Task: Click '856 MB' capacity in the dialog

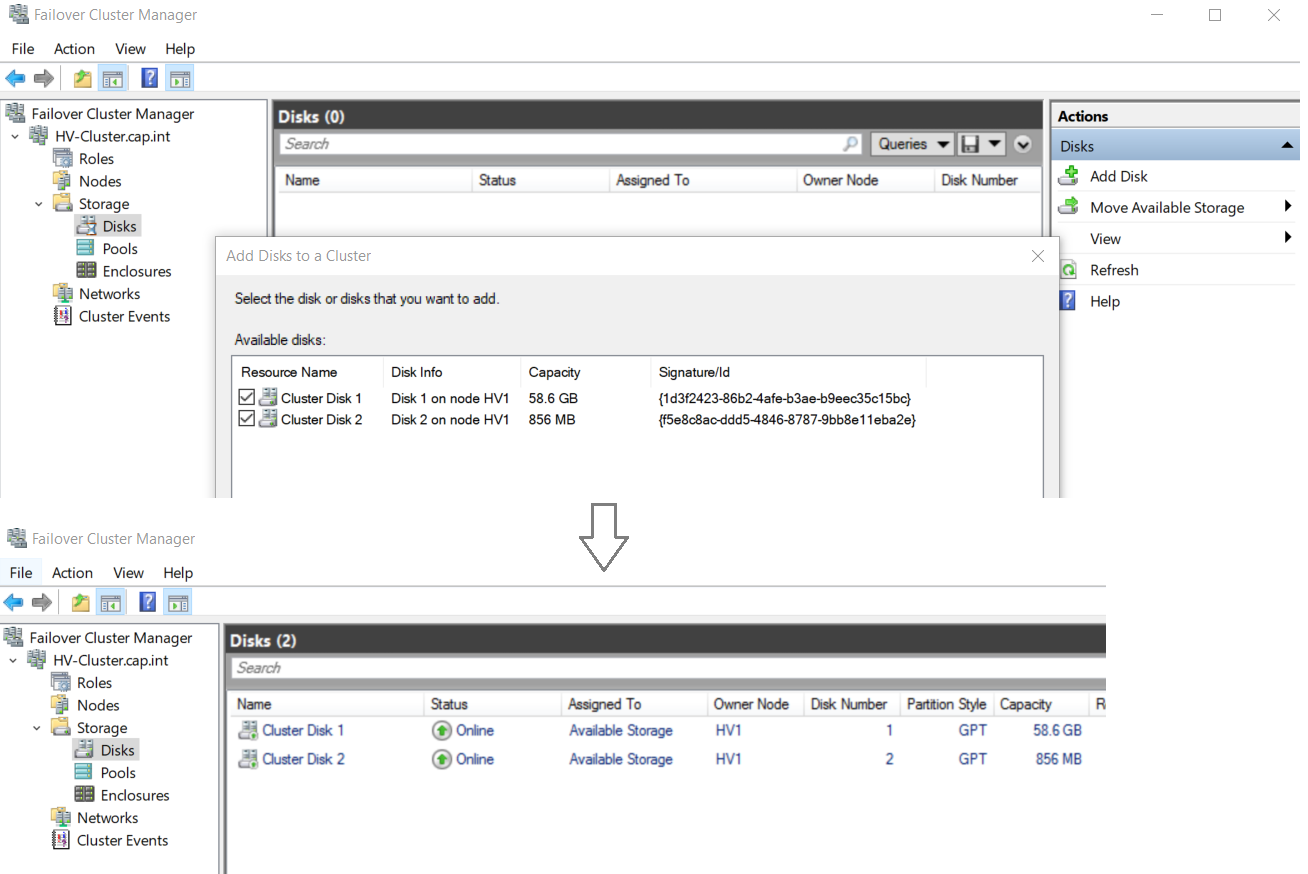Action: pos(552,420)
